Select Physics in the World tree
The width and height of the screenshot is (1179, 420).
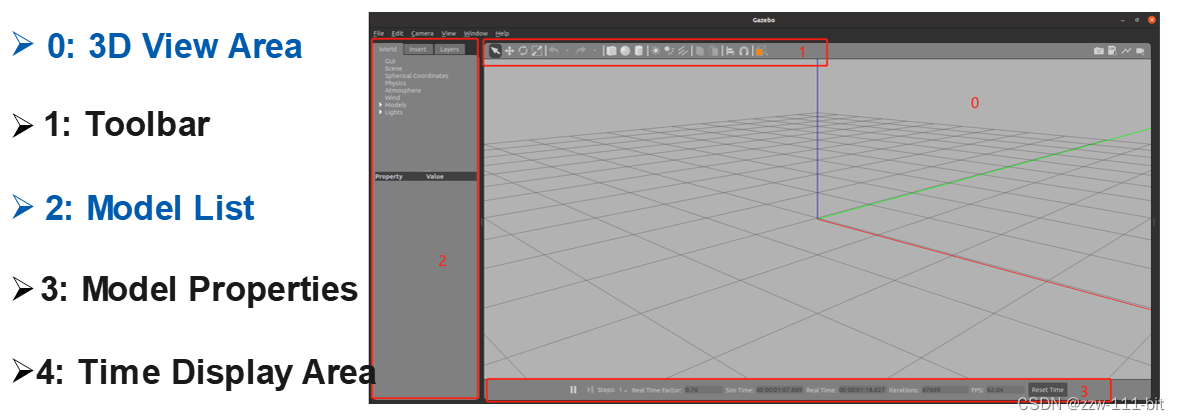pos(397,83)
